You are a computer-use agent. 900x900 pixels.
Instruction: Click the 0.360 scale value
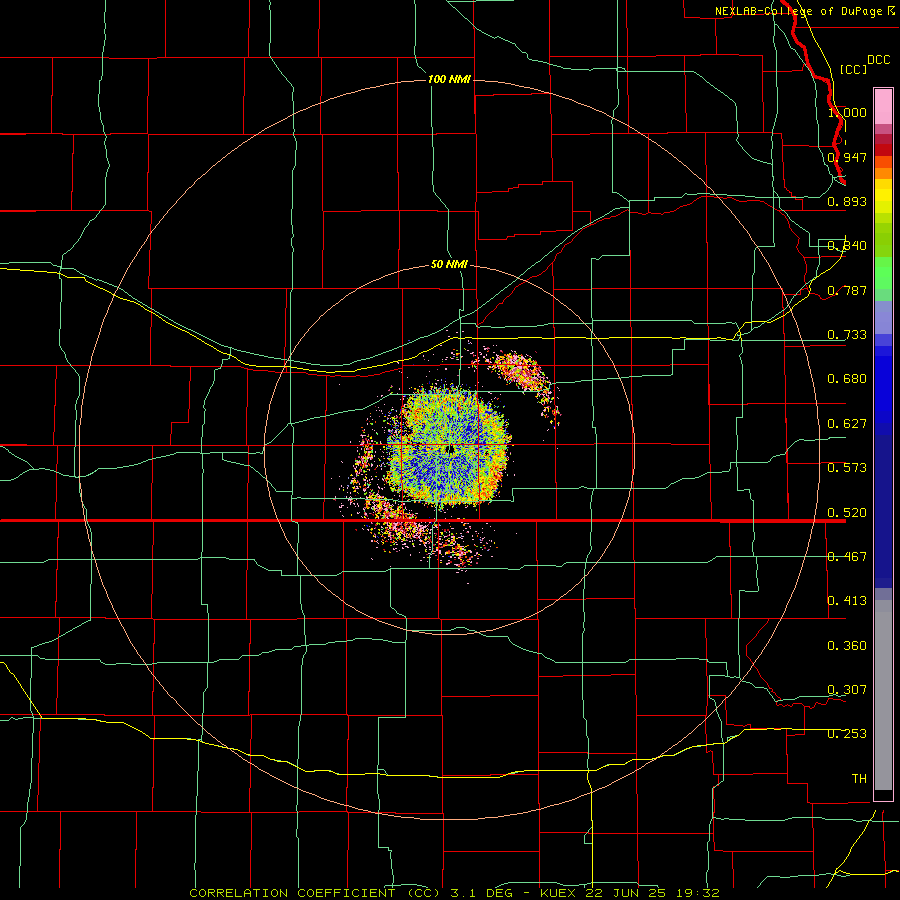pyautogui.click(x=847, y=645)
